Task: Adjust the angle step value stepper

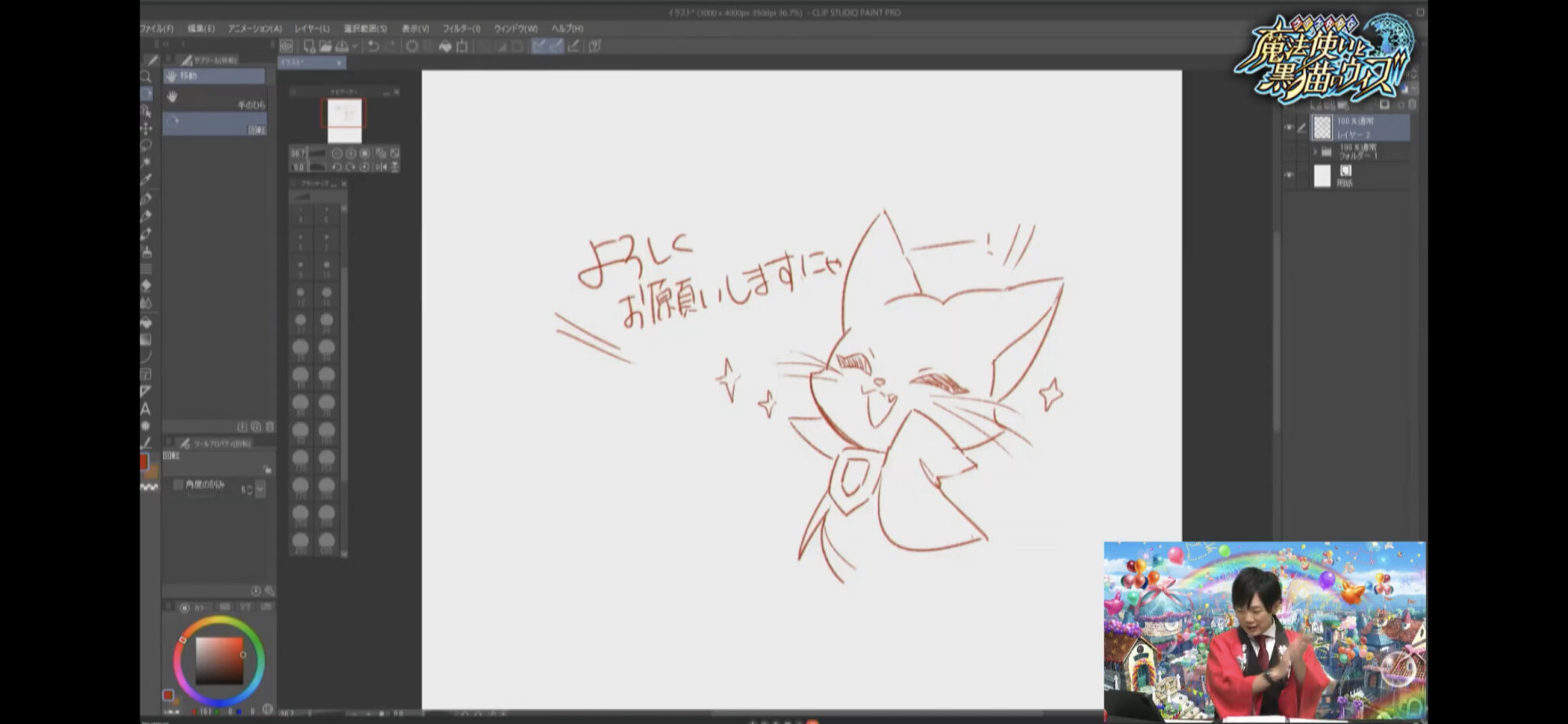Action: click(x=249, y=490)
